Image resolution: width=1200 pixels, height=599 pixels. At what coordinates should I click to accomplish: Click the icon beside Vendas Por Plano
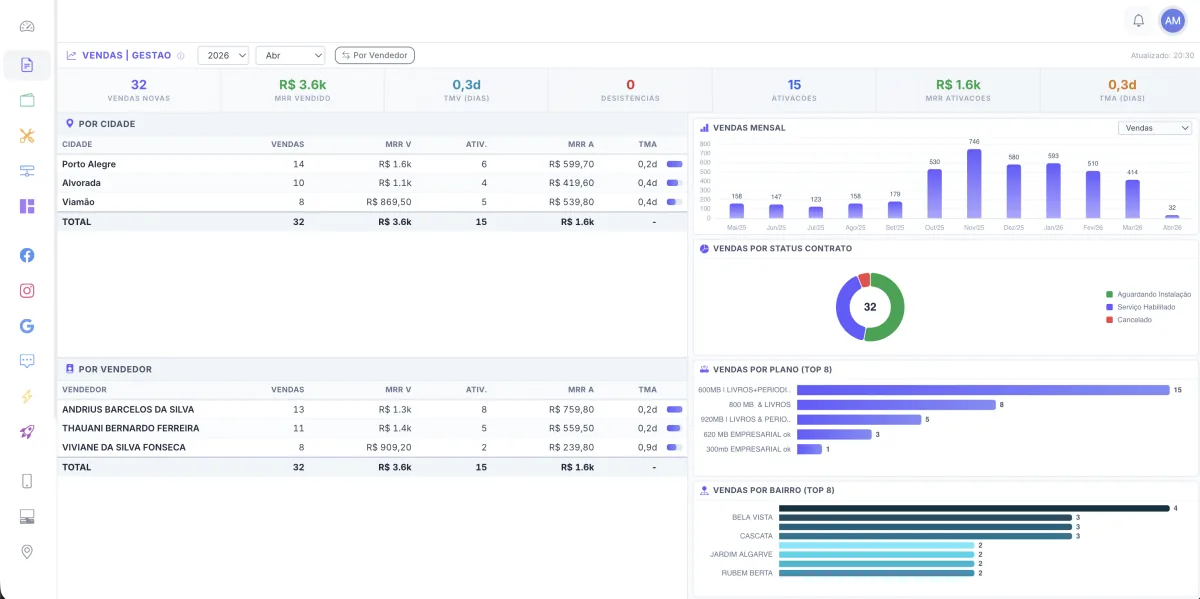(704, 369)
